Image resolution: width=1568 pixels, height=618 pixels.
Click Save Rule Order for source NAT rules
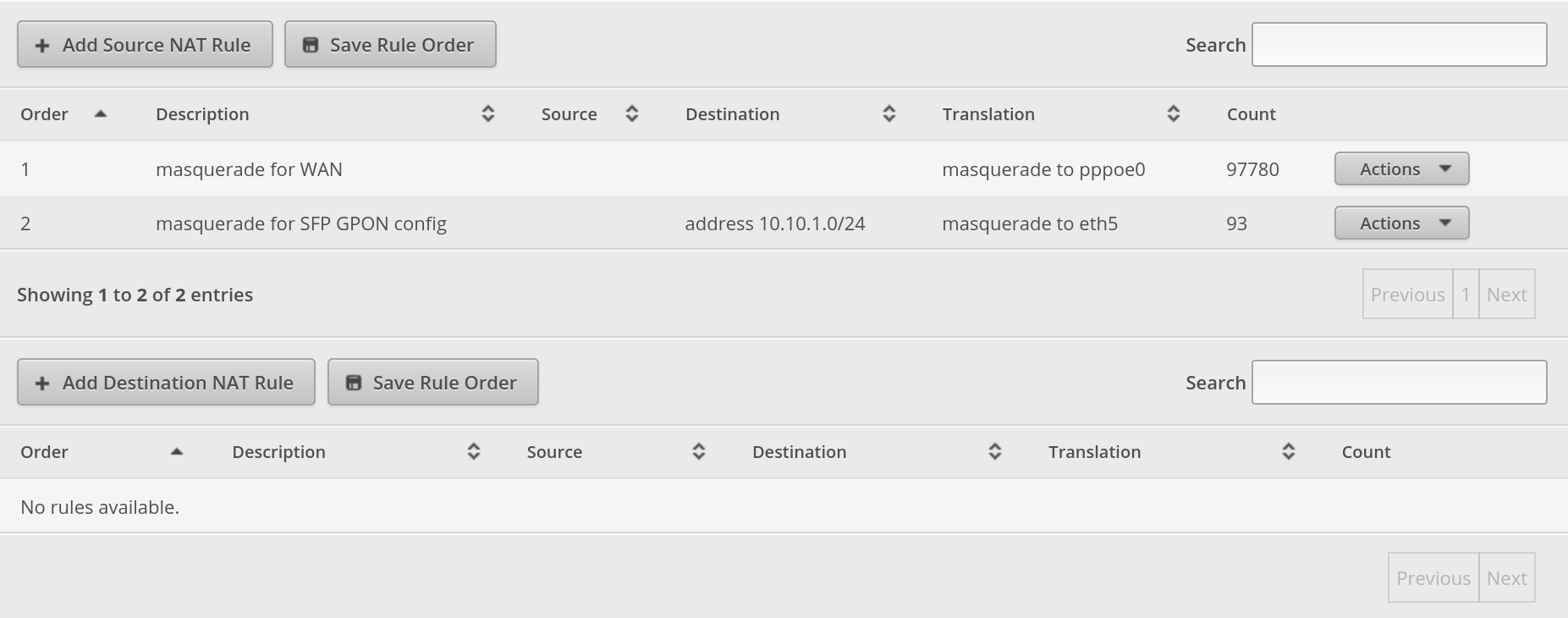click(390, 45)
